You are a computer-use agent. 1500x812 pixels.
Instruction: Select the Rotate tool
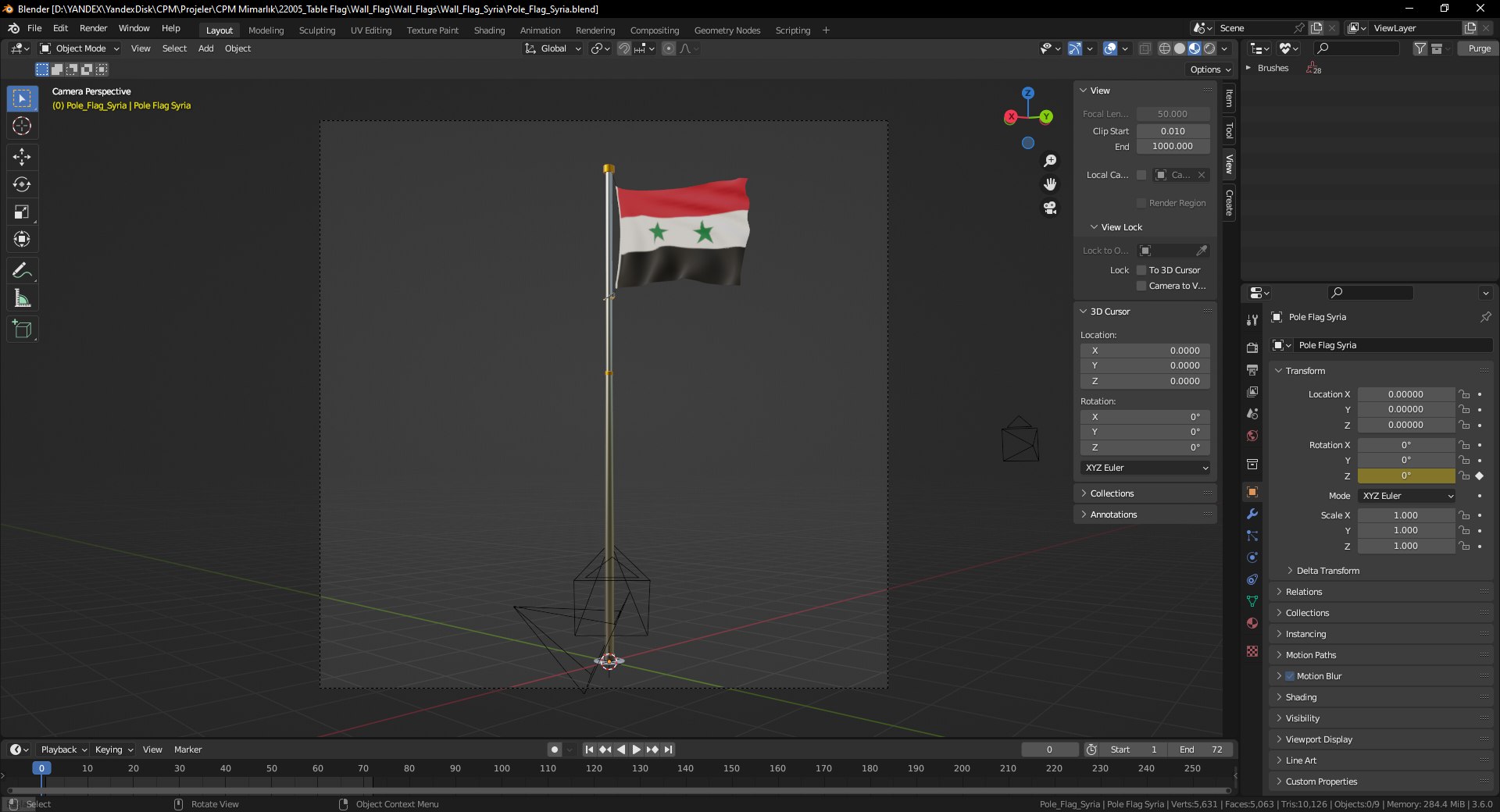point(22,184)
